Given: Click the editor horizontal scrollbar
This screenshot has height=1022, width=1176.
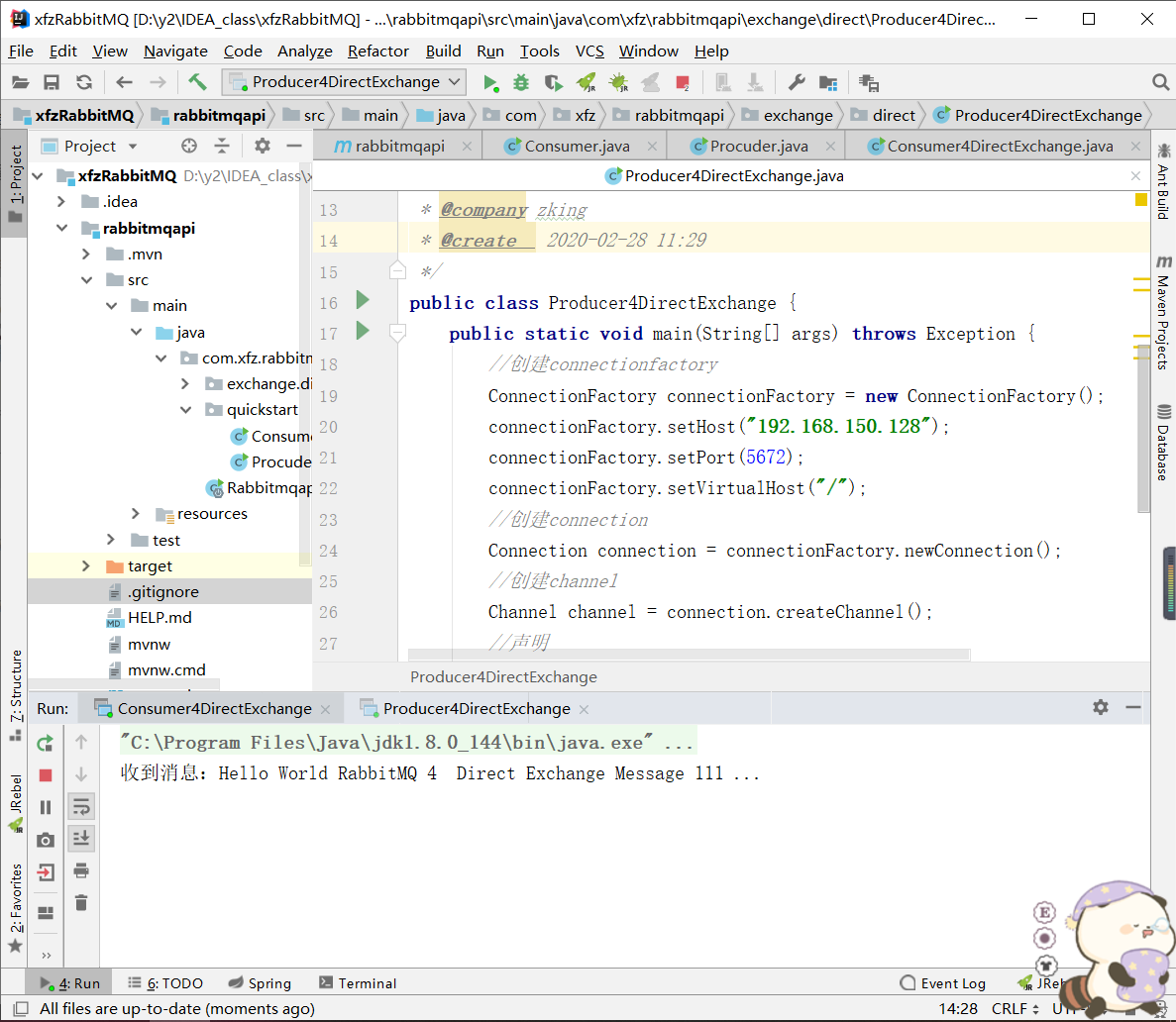Looking at the screenshot, I should click(x=690, y=655).
